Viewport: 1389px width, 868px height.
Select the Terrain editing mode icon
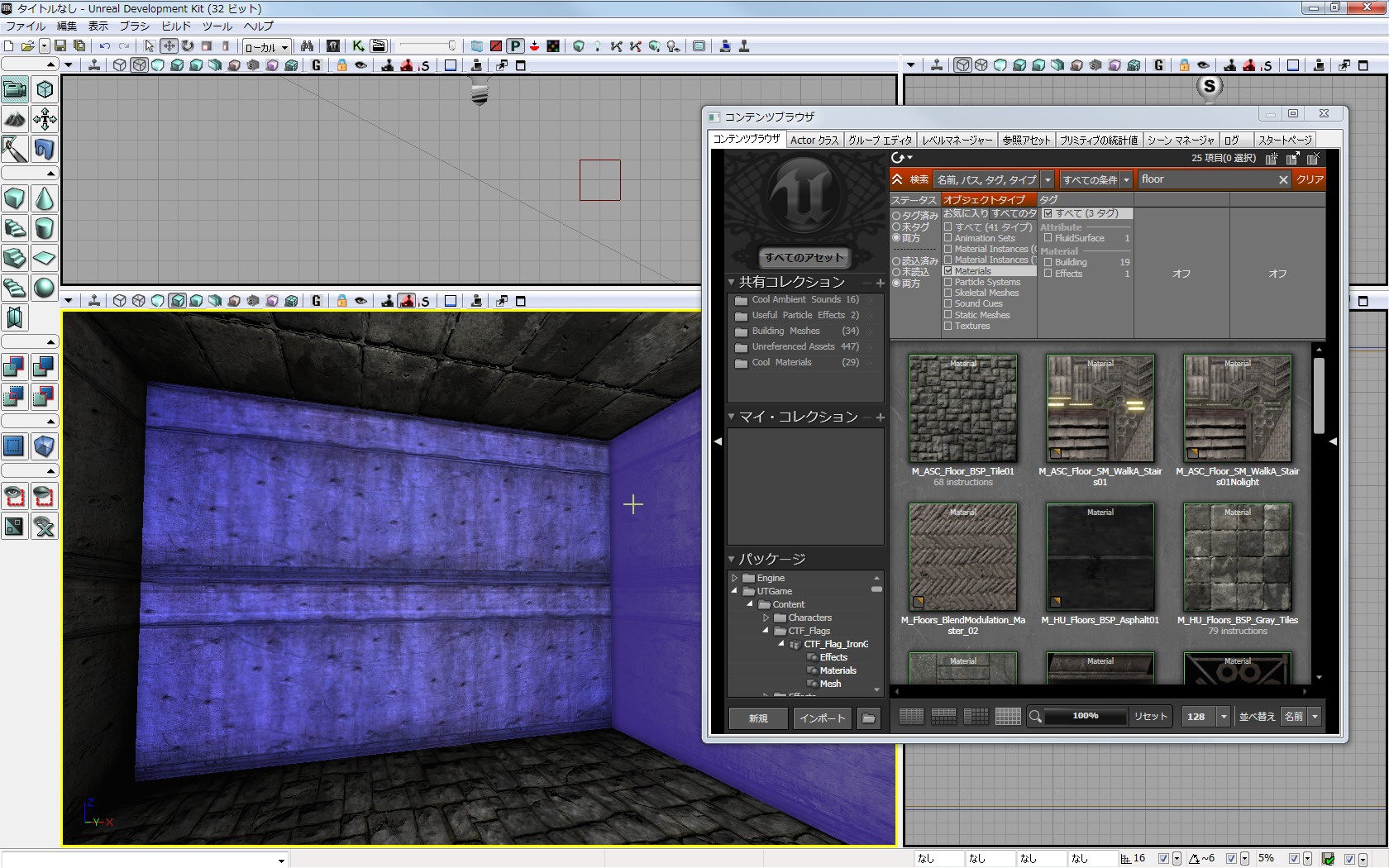point(15,119)
